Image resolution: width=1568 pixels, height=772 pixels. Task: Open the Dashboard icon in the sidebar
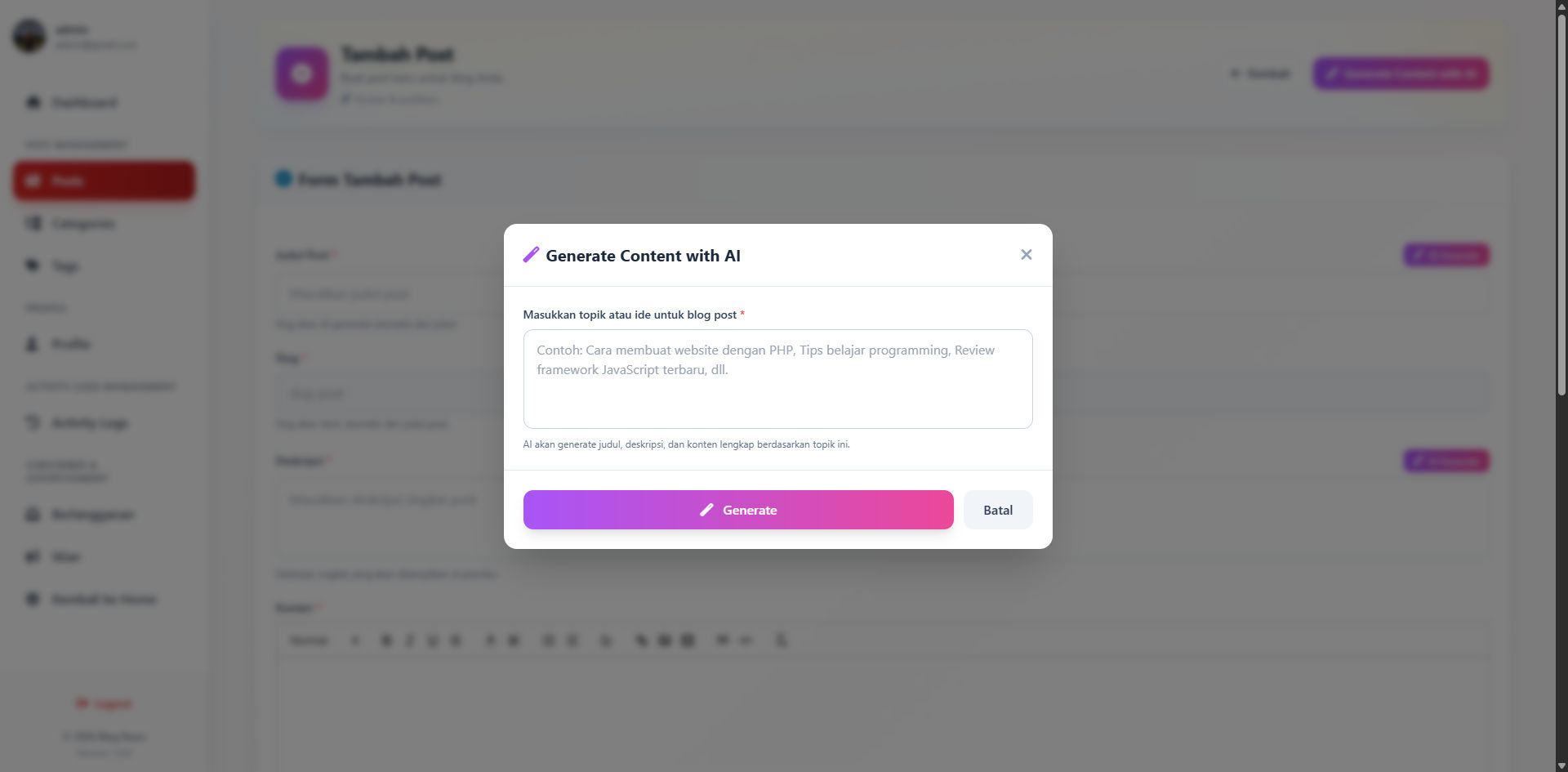tap(33, 102)
